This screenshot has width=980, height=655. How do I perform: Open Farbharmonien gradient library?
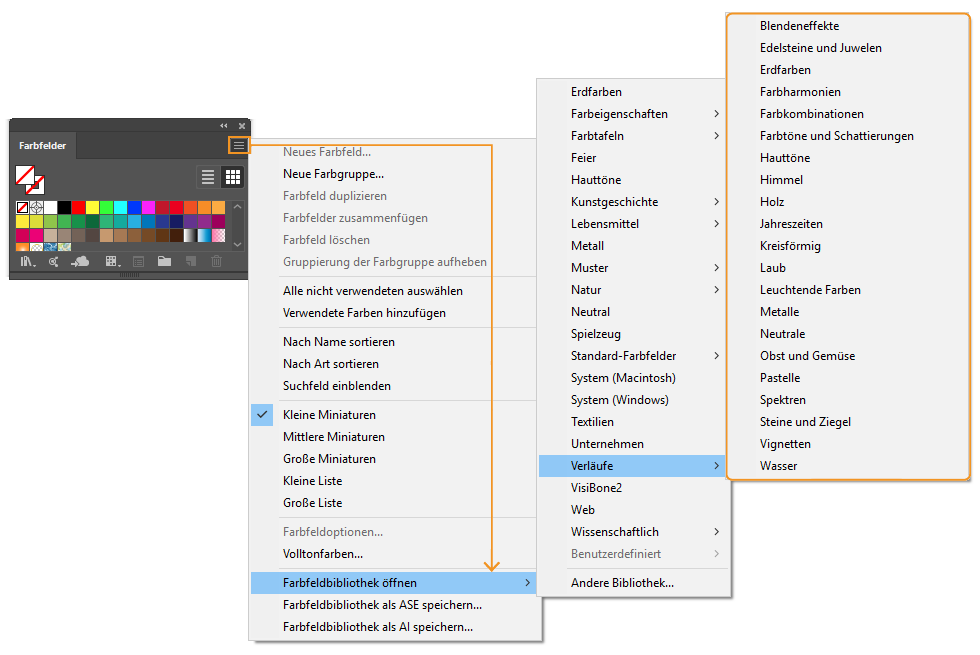tap(848, 92)
